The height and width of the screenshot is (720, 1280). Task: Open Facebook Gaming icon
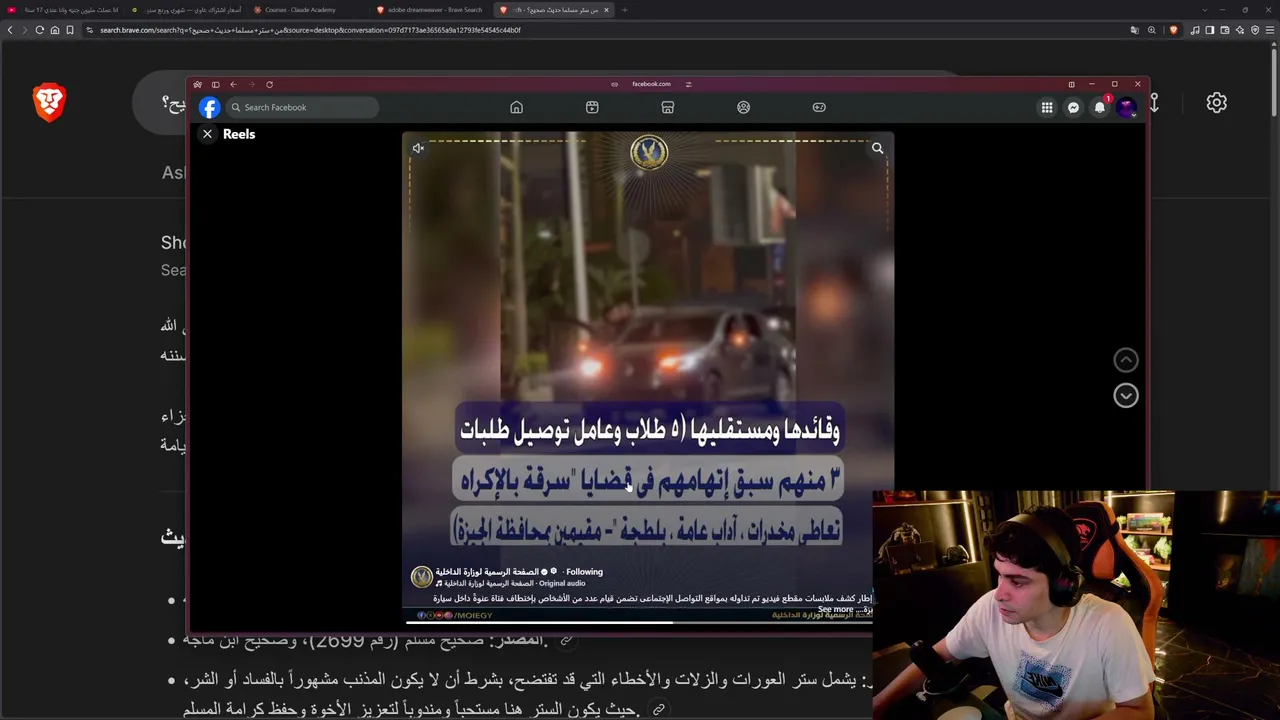tap(819, 108)
